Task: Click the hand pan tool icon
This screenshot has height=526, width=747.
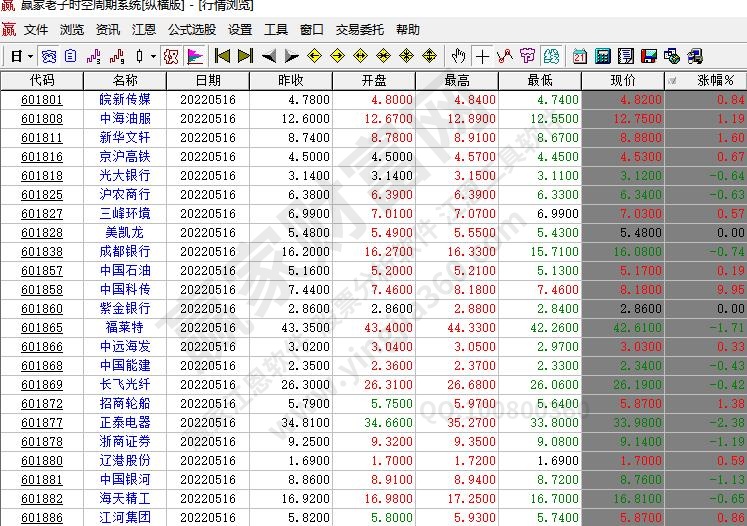Action: coord(458,56)
